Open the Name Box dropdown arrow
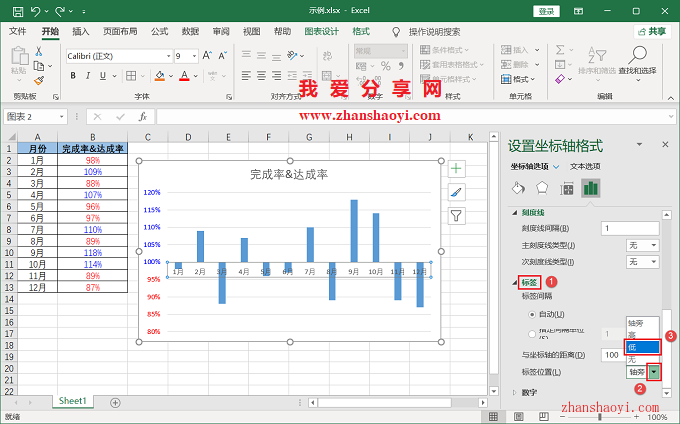Image resolution: width=680 pixels, height=424 pixels. coord(62,117)
